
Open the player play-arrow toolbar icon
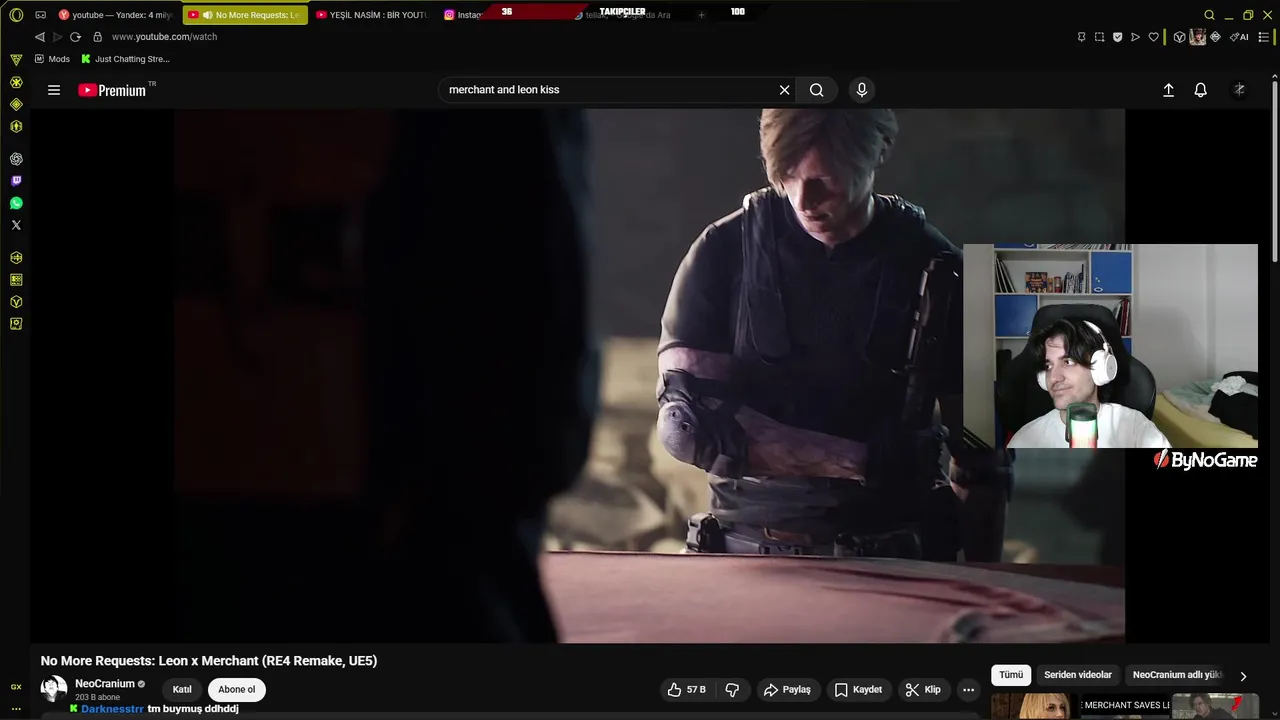pos(1135,37)
